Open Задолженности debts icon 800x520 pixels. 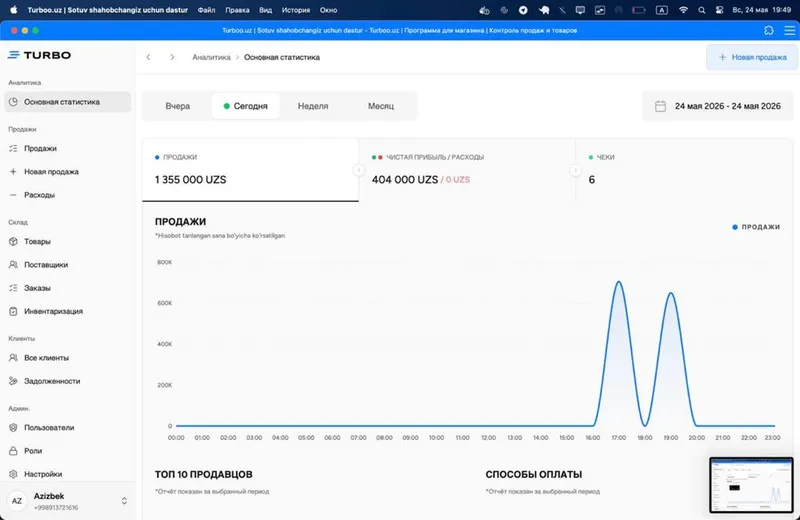pyautogui.click(x=13, y=381)
